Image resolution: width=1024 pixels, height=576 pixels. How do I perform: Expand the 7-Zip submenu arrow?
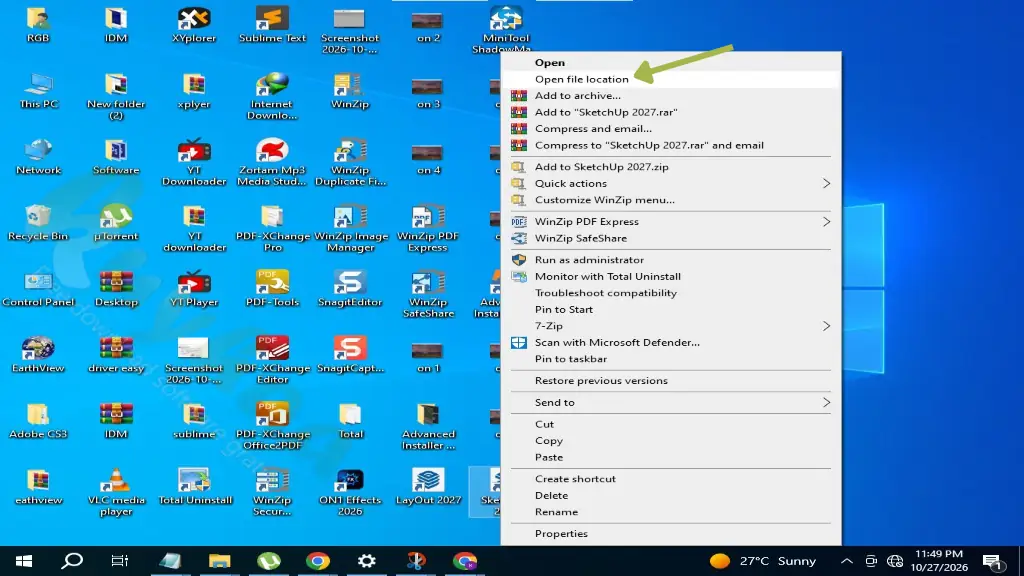(826, 326)
